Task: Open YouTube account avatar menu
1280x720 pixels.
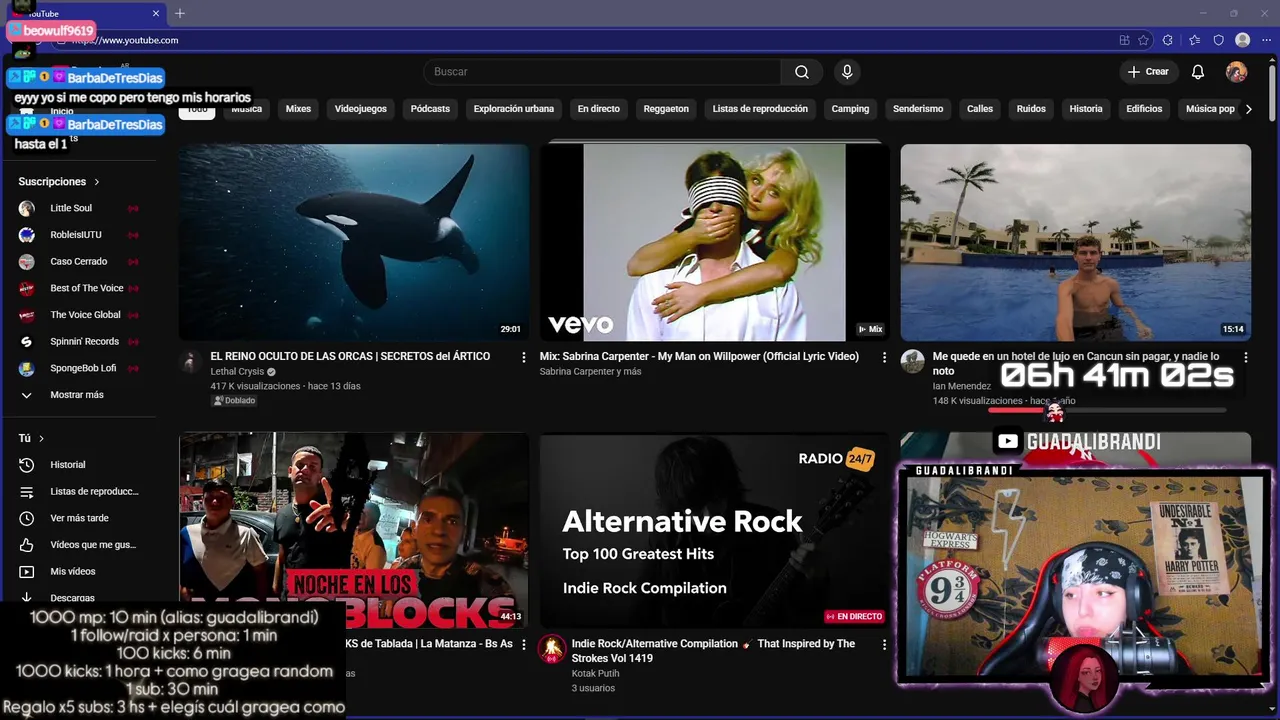Action: pyautogui.click(x=1237, y=72)
